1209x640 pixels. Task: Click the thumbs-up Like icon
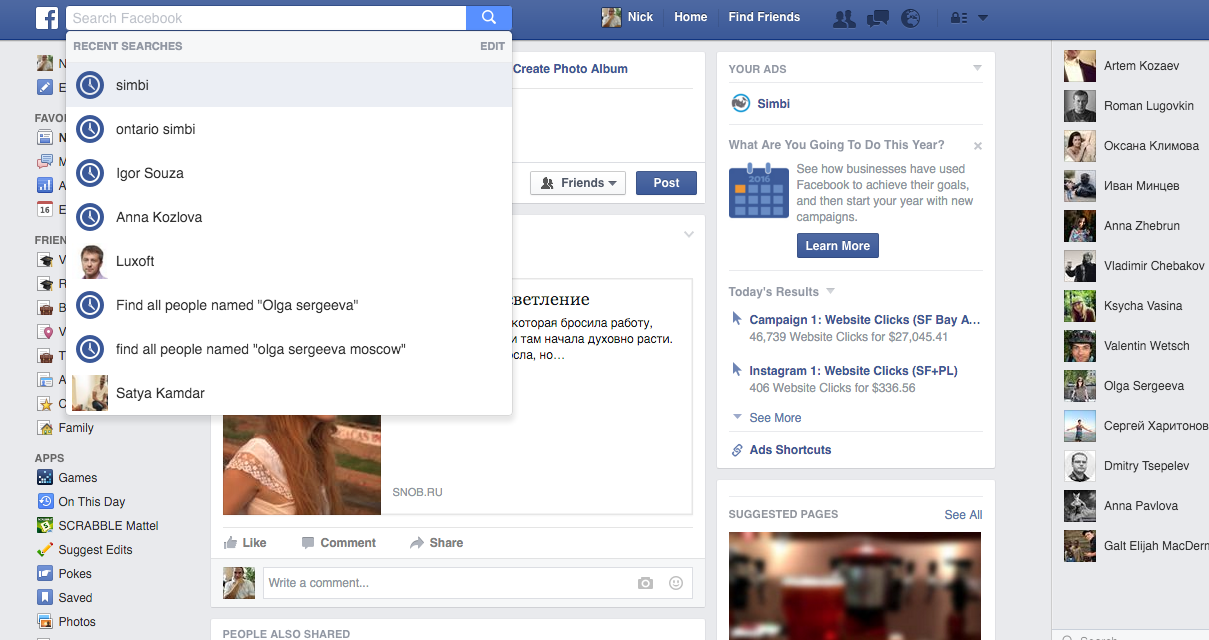(231, 542)
